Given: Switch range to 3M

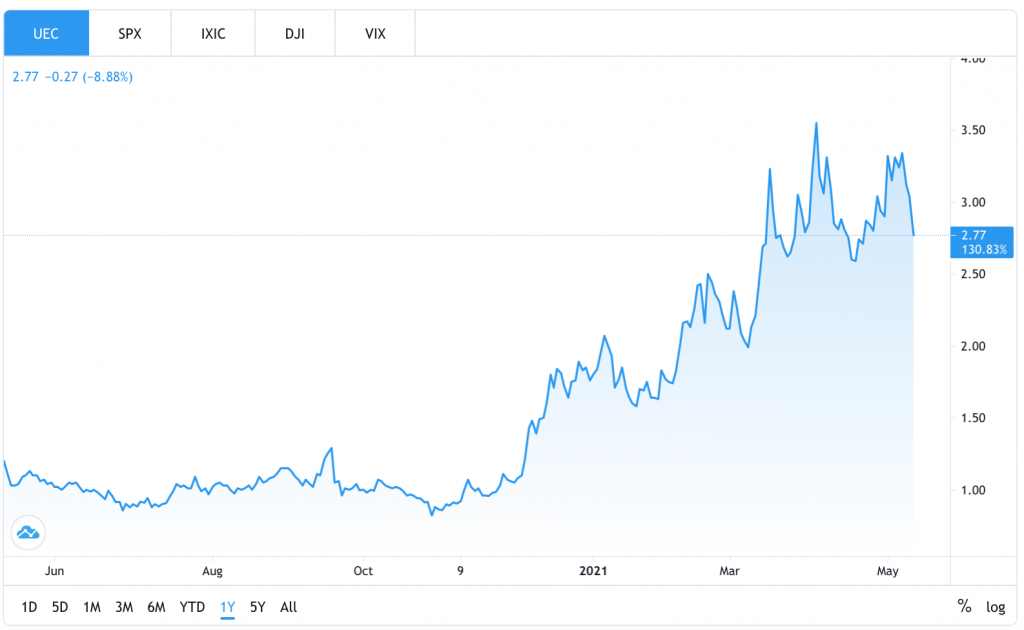Looking at the screenshot, I should tap(124, 606).
